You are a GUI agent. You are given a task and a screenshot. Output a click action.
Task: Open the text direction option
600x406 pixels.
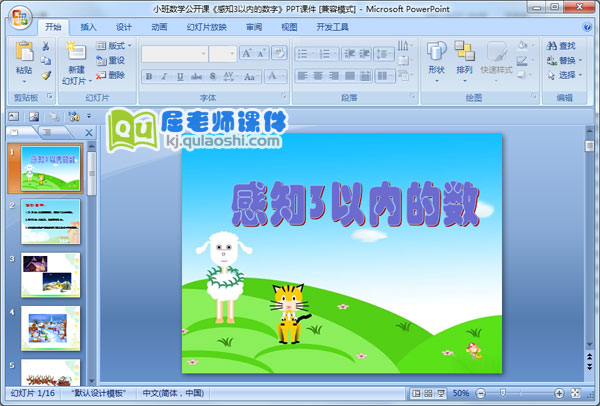[405, 46]
